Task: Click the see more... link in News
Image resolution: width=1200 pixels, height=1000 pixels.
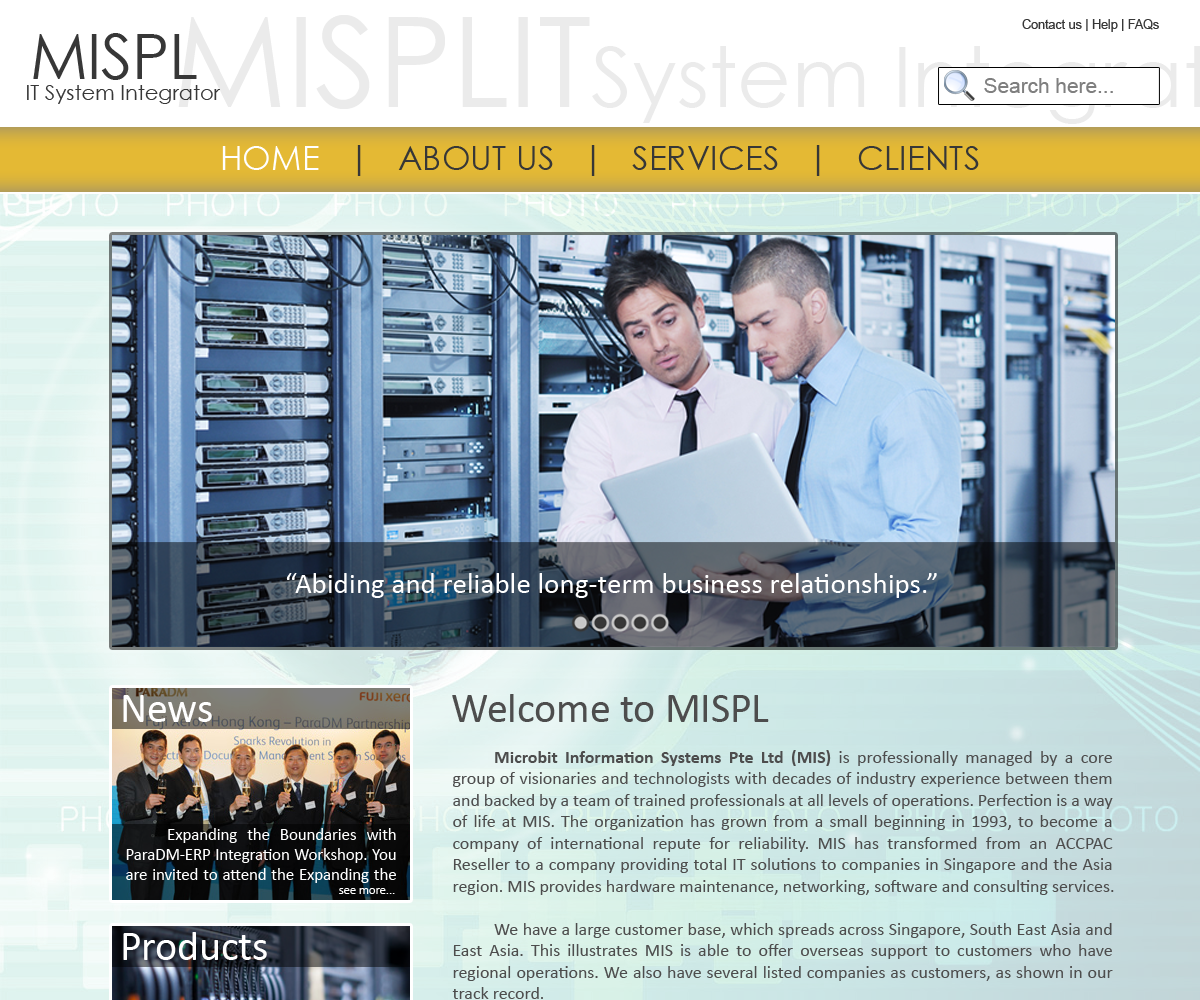Action: (366, 890)
